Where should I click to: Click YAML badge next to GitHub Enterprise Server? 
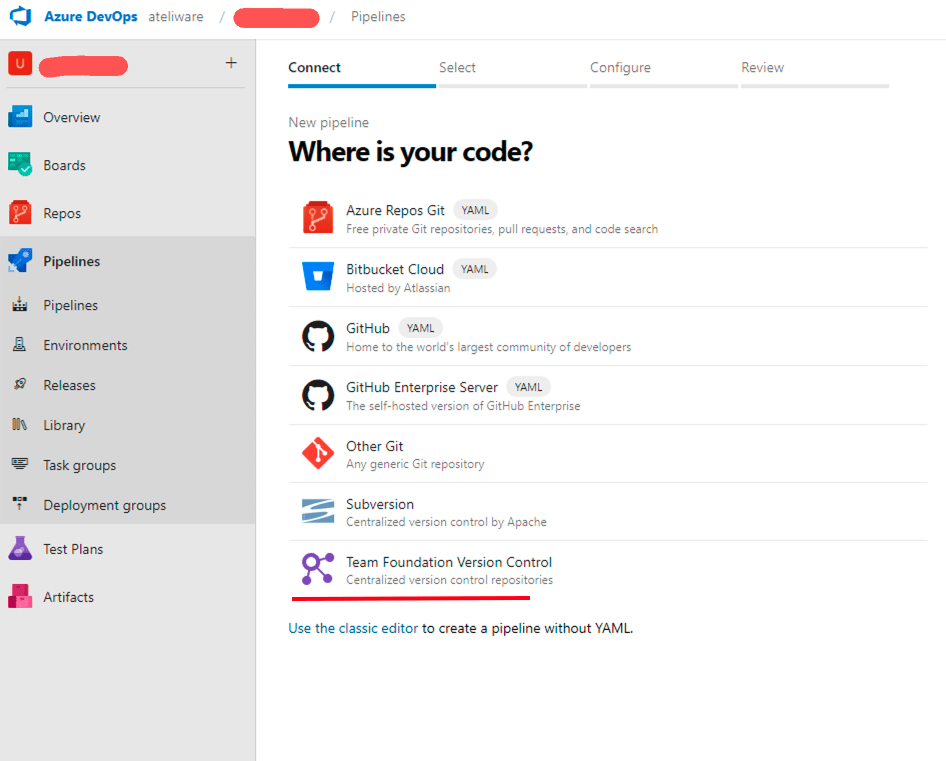[x=529, y=387]
